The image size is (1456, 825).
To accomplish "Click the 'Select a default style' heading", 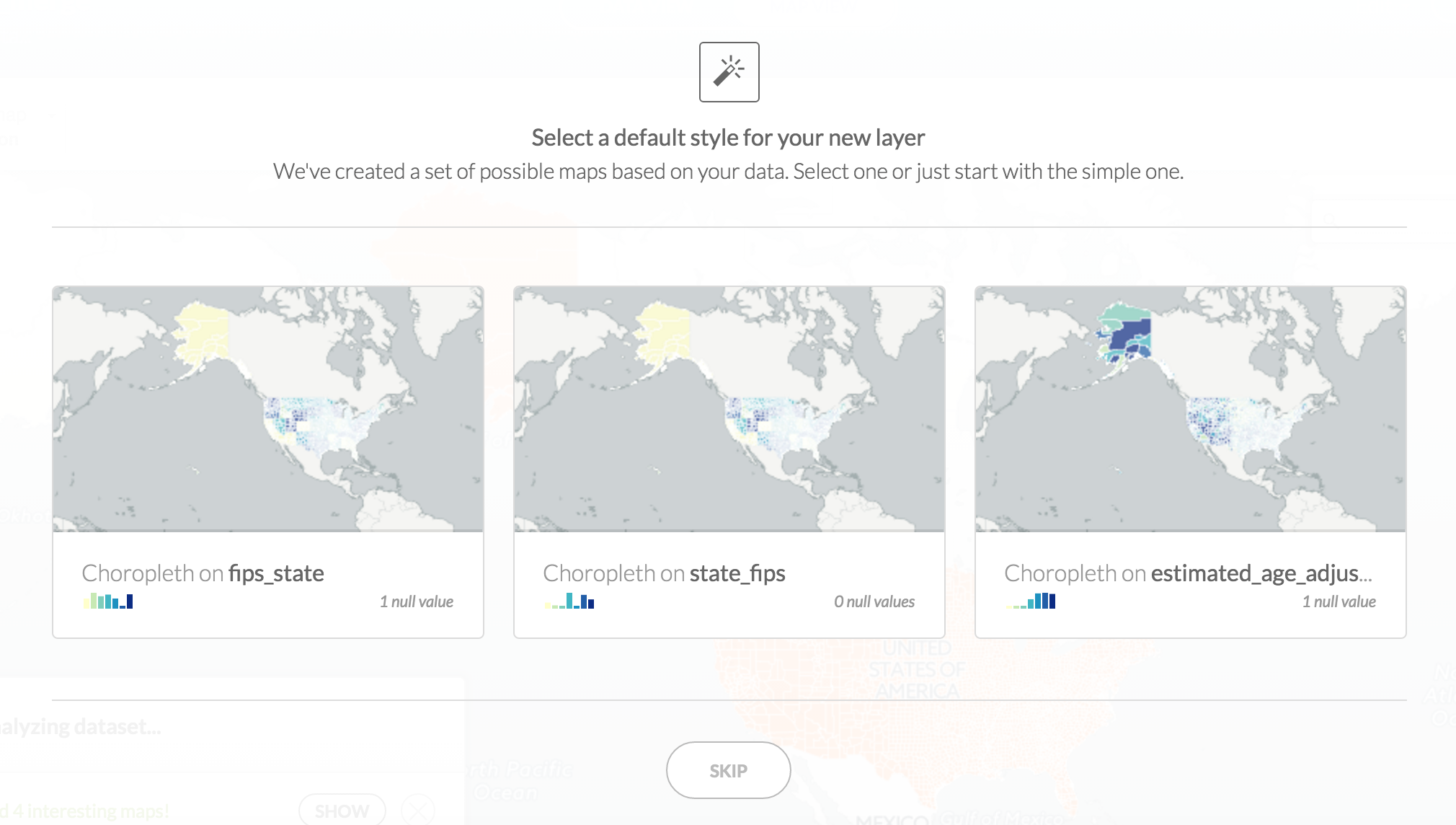I will 728,136.
